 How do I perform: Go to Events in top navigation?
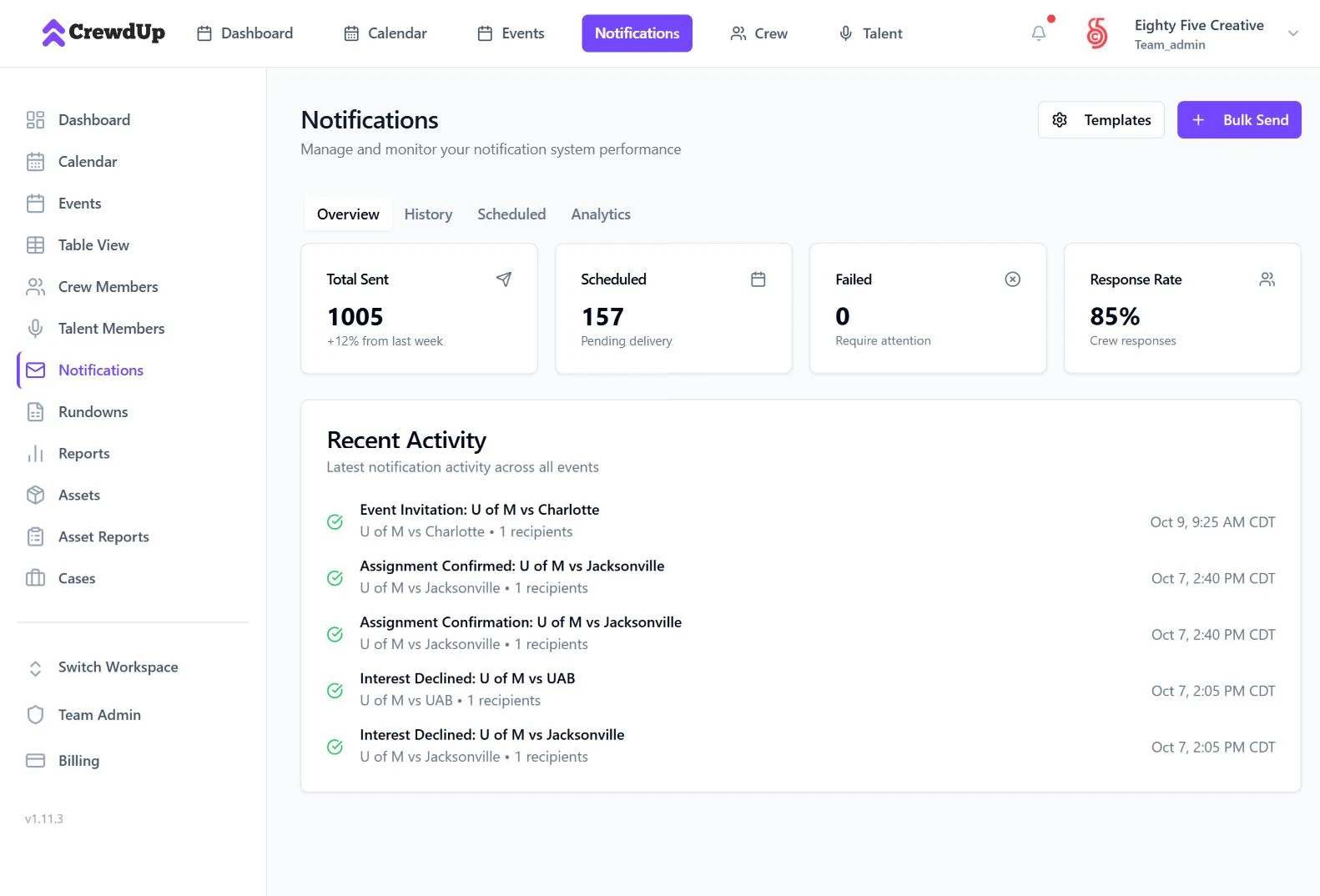click(x=511, y=33)
